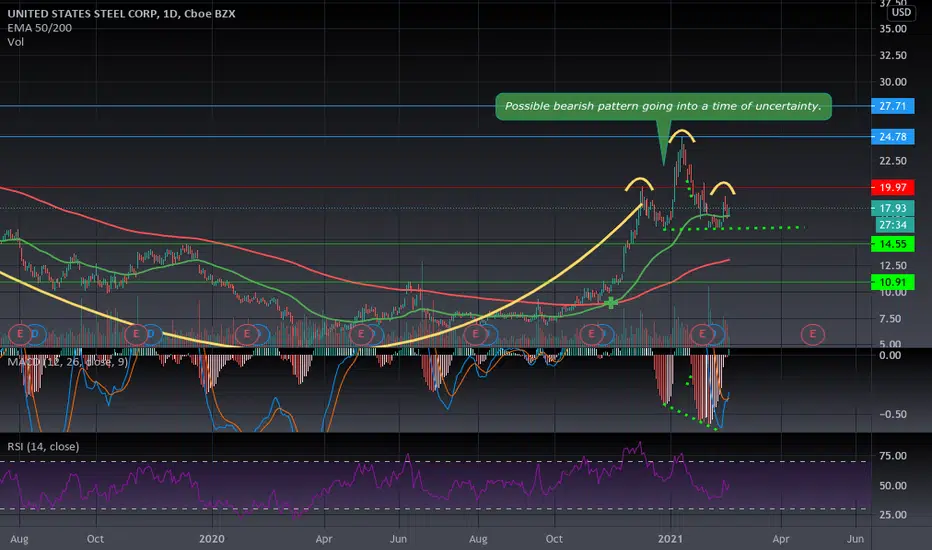Viewport: 932px width, 550px height.
Task: Click the dividend D marker near Aug 2019
Action: 35,334
